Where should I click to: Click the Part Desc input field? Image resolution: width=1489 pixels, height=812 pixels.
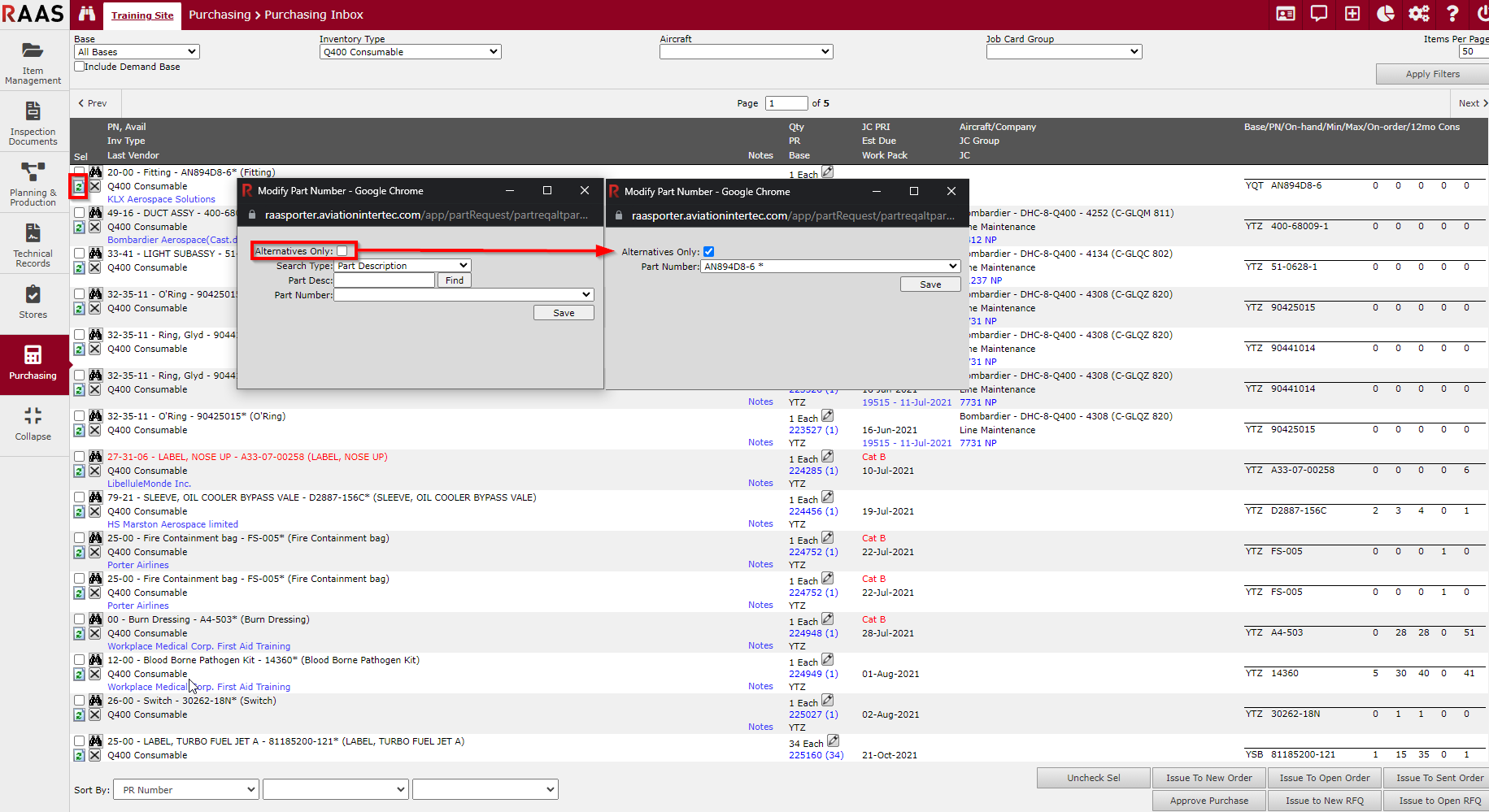pyautogui.click(x=385, y=280)
